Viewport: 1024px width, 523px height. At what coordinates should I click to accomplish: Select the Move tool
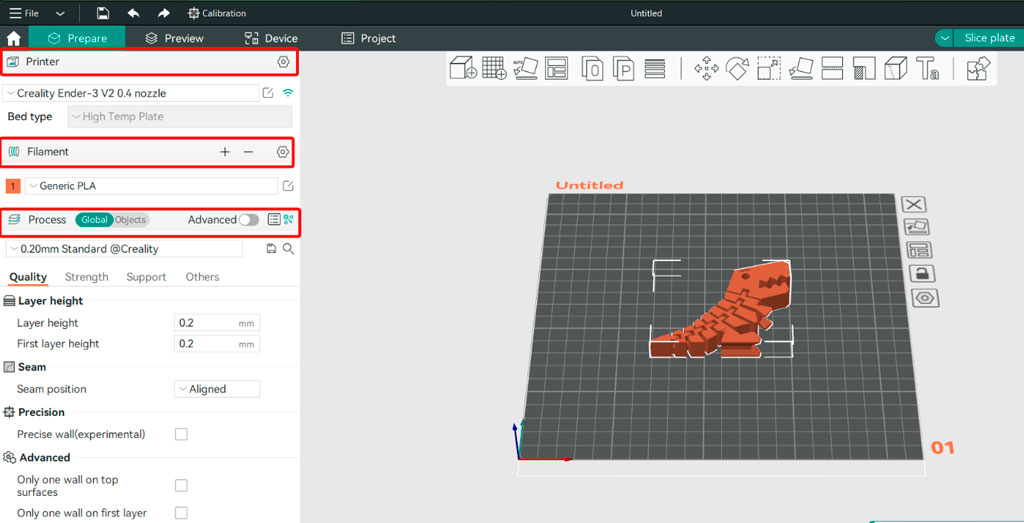coord(706,68)
